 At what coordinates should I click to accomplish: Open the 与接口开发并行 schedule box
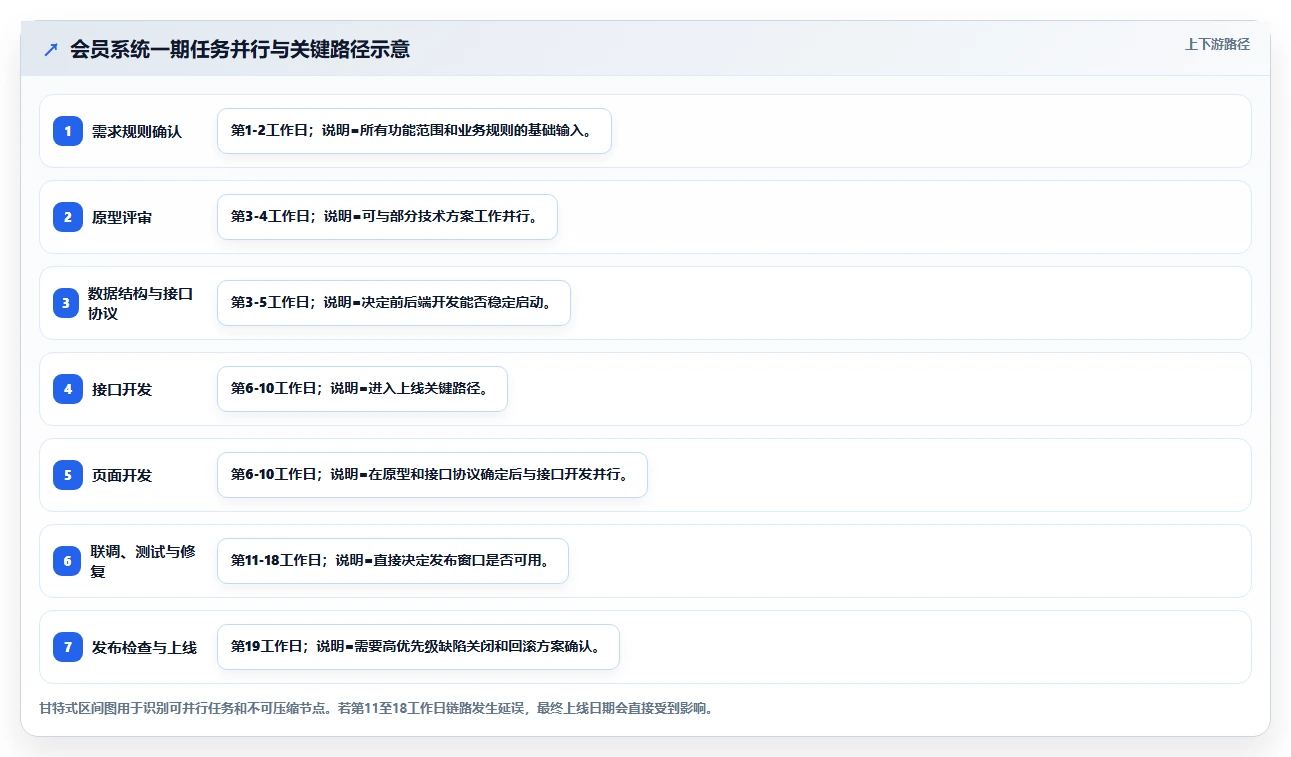tap(432, 475)
